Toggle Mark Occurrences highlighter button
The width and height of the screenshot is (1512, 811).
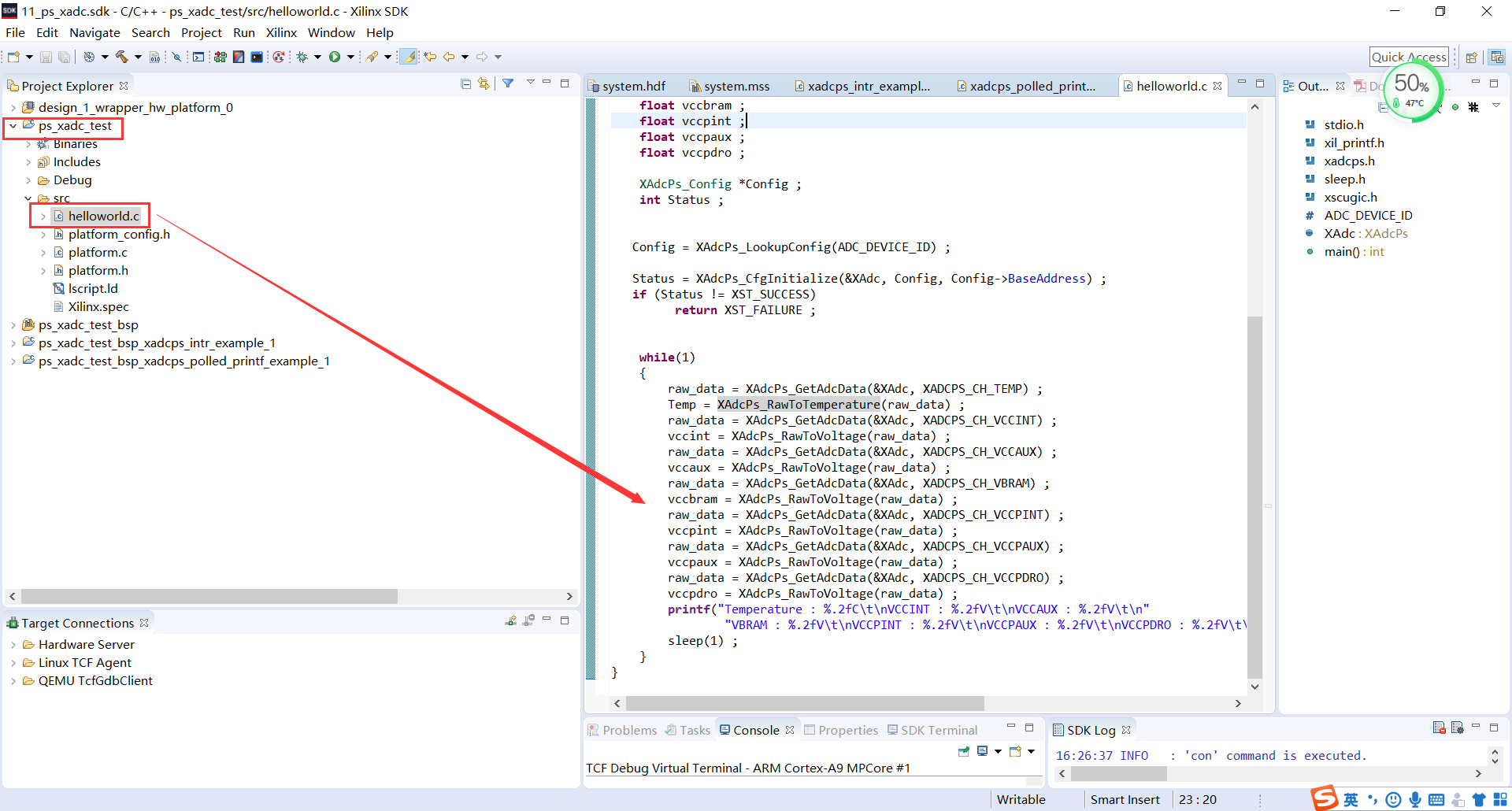coord(408,57)
